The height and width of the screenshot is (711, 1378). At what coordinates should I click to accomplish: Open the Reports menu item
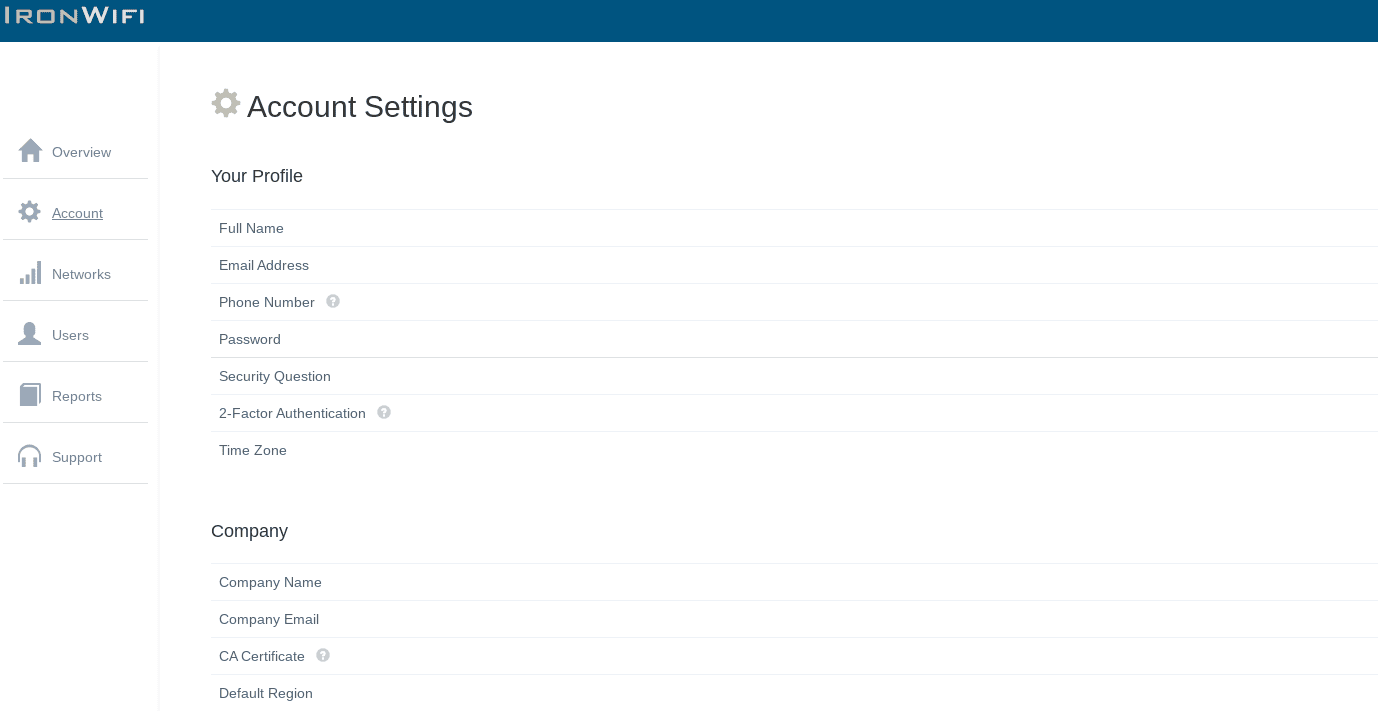pyautogui.click(x=77, y=396)
